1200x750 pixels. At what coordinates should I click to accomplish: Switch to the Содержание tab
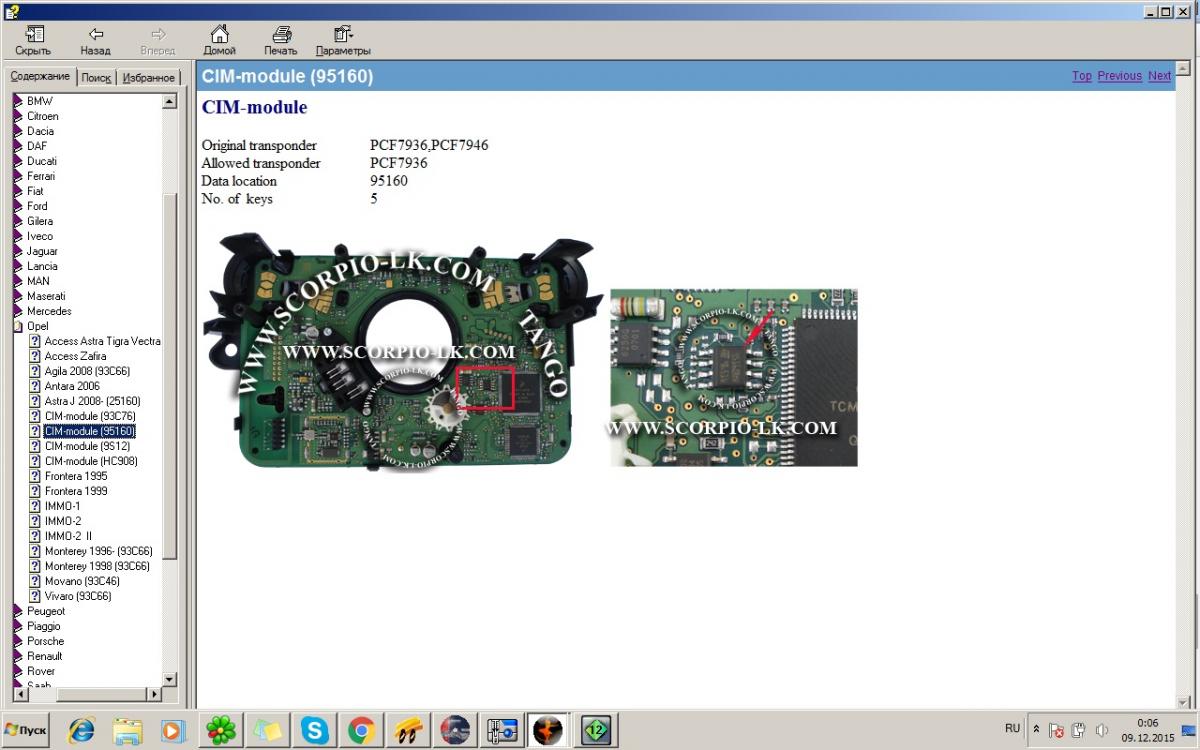coord(40,77)
